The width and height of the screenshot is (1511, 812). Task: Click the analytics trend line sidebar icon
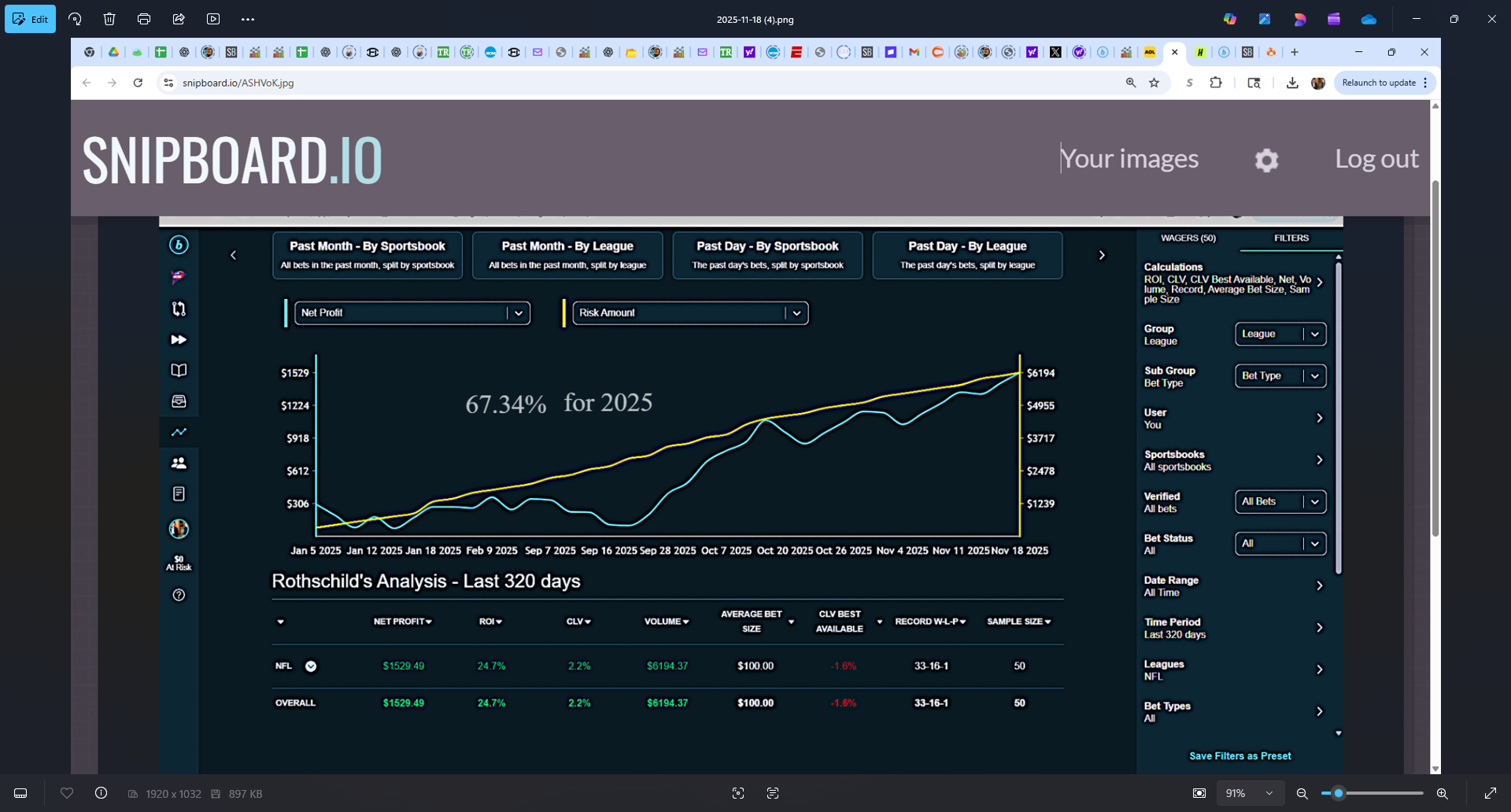coord(179,432)
